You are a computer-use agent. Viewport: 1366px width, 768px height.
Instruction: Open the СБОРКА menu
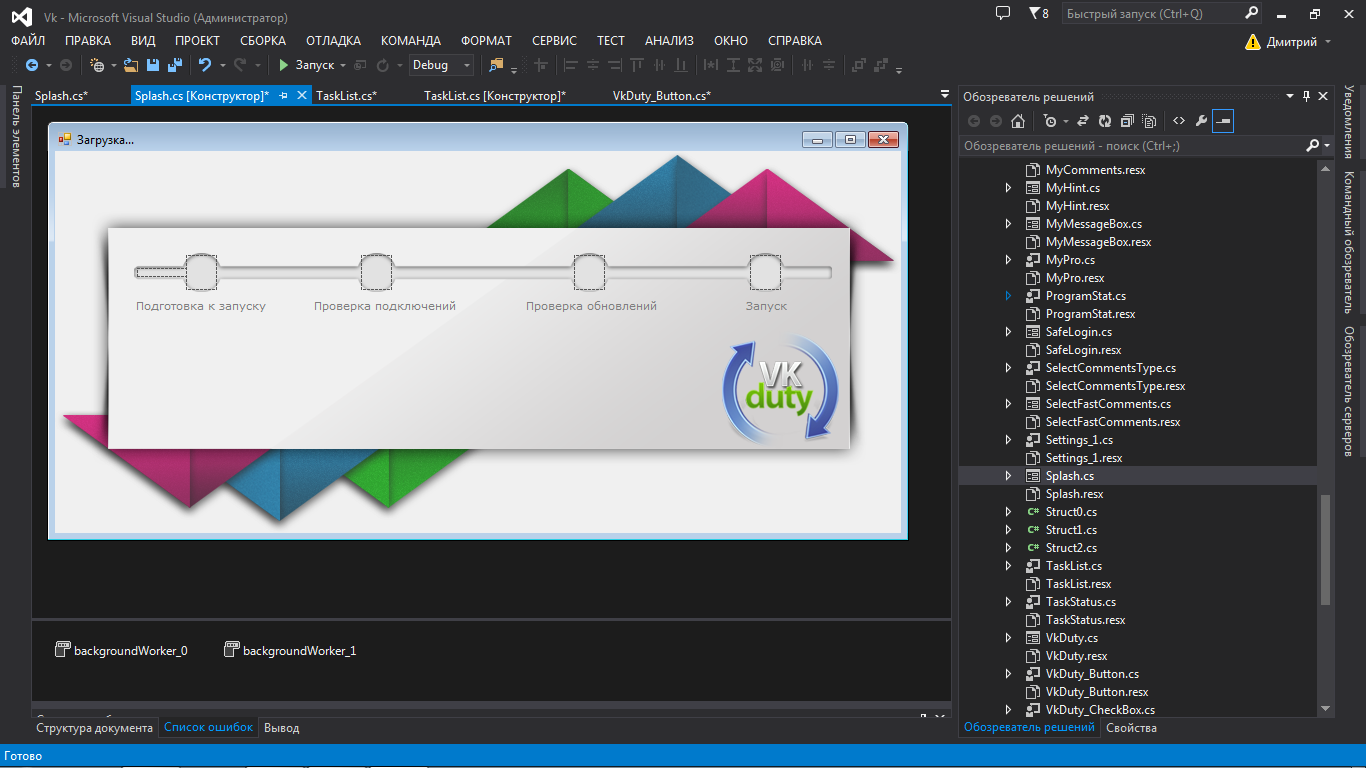coord(263,41)
